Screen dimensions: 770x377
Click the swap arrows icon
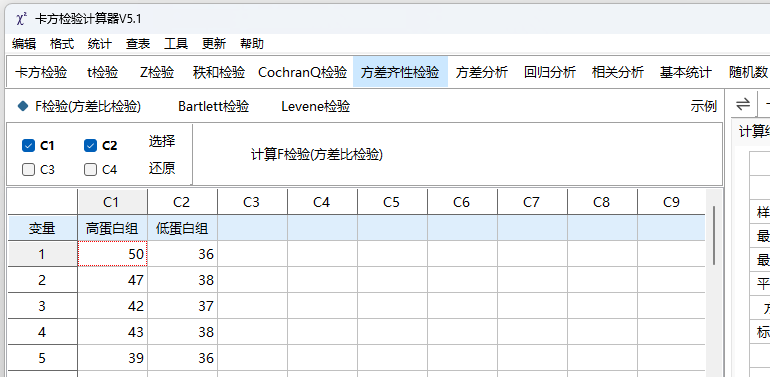point(743,104)
